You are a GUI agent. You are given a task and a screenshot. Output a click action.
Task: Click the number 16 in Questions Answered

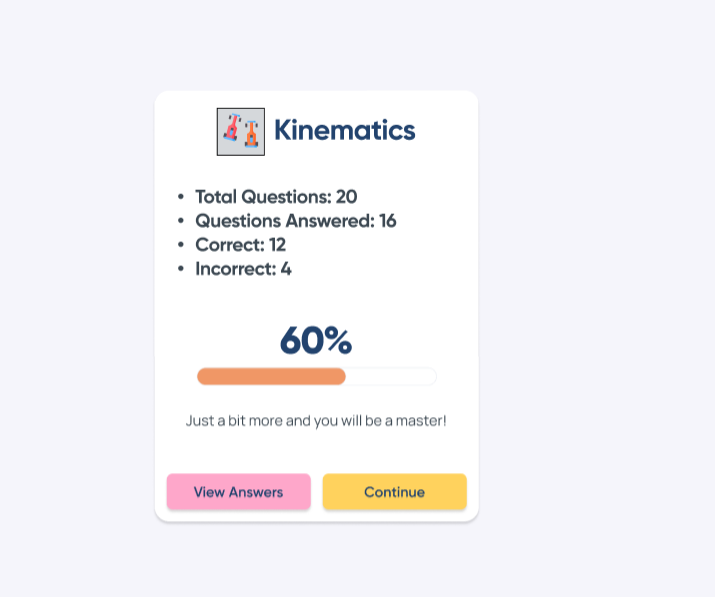[x=388, y=221]
